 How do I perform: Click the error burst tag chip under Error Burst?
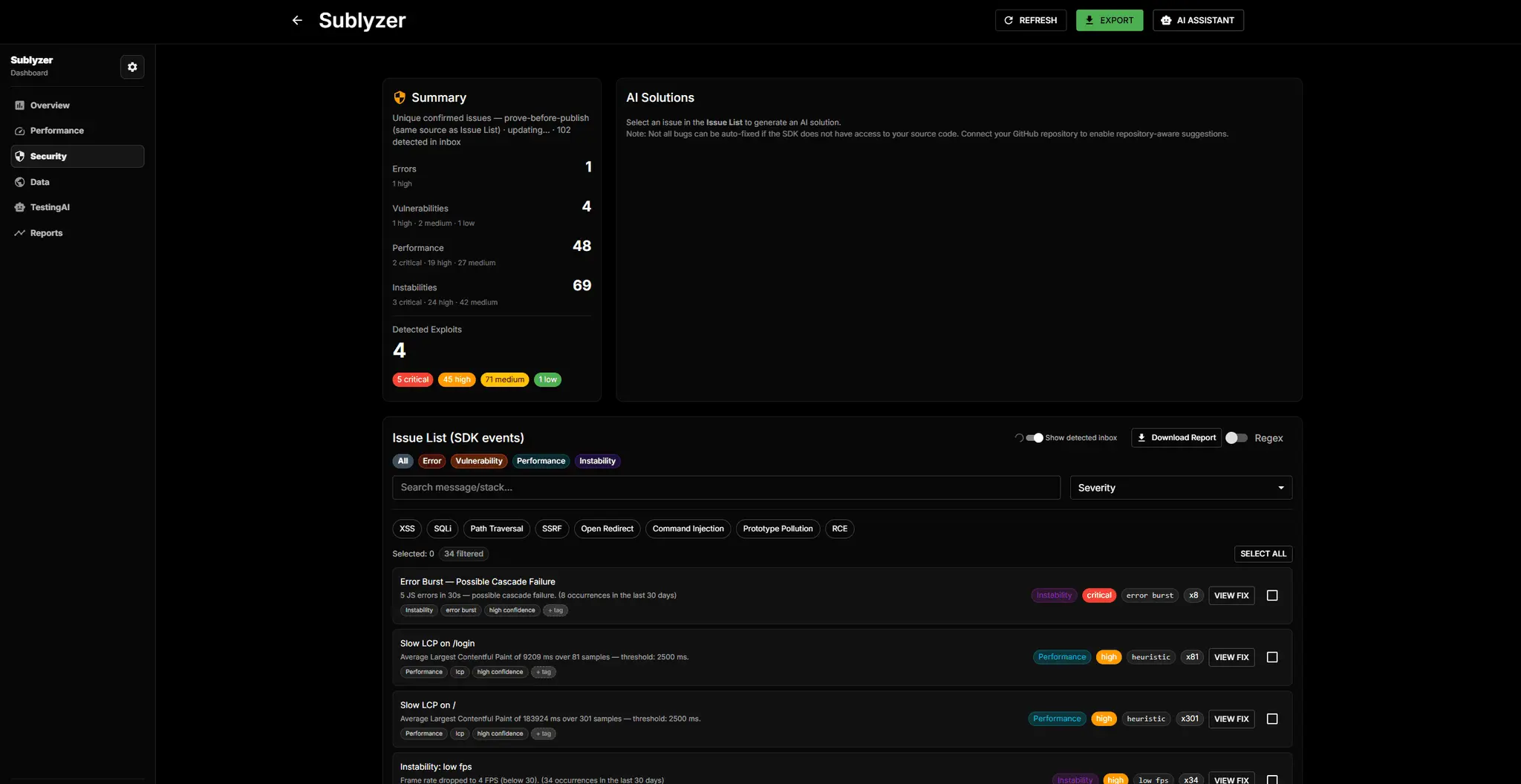(x=461, y=610)
